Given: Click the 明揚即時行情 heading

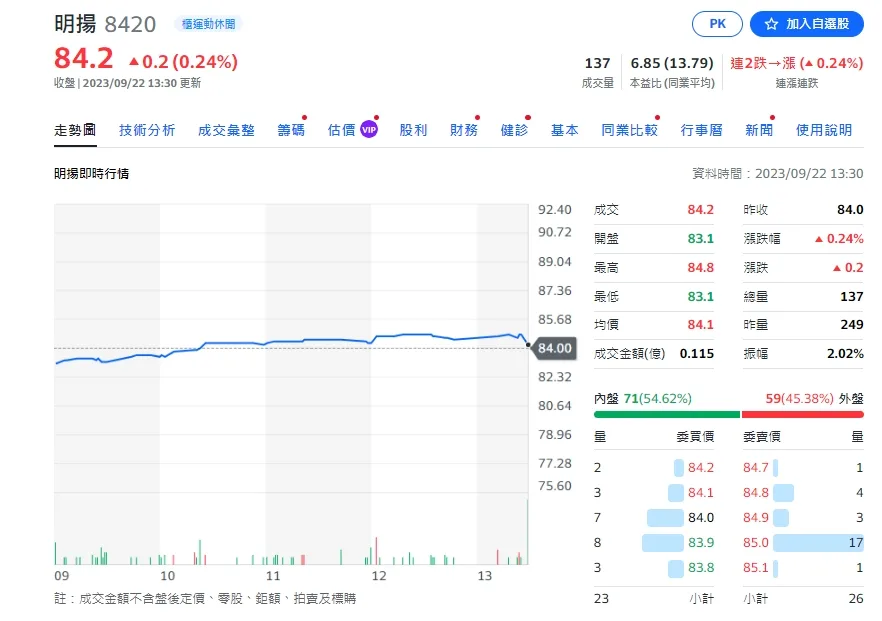Looking at the screenshot, I should [x=91, y=173].
